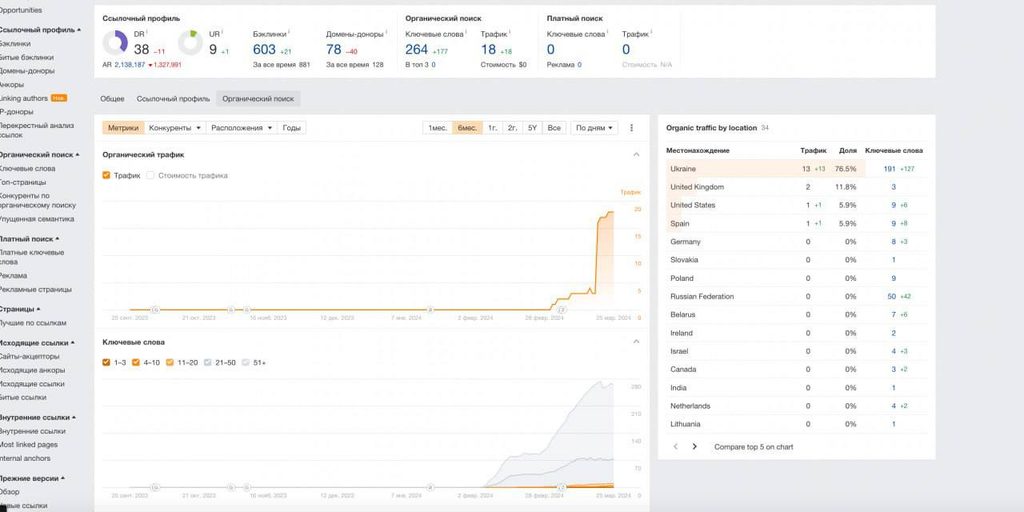Click the DR donut chart icon
This screenshot has height=512, width=1024.
[x=115, y=42]
